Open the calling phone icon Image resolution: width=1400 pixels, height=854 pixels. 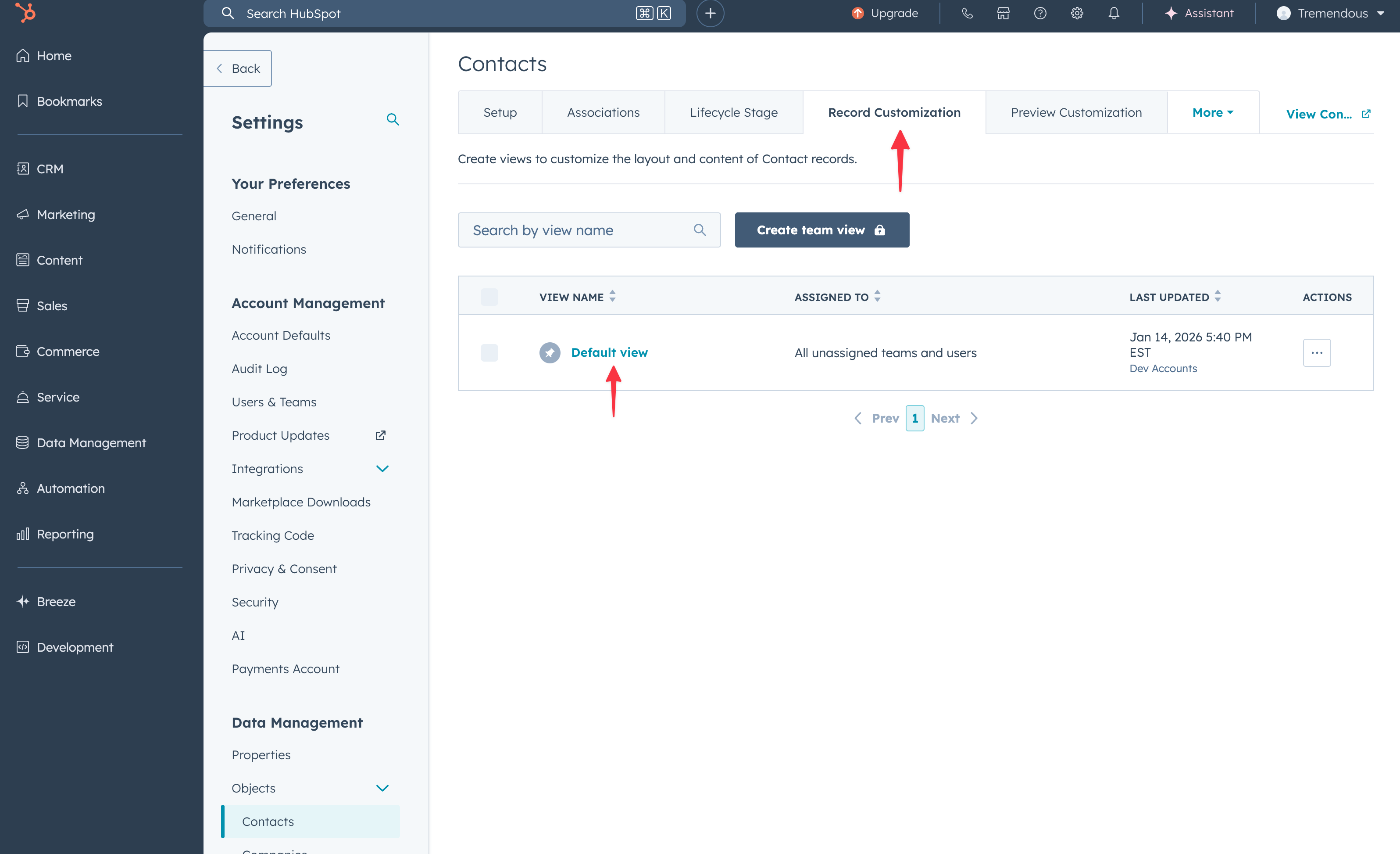coord(967,13)
